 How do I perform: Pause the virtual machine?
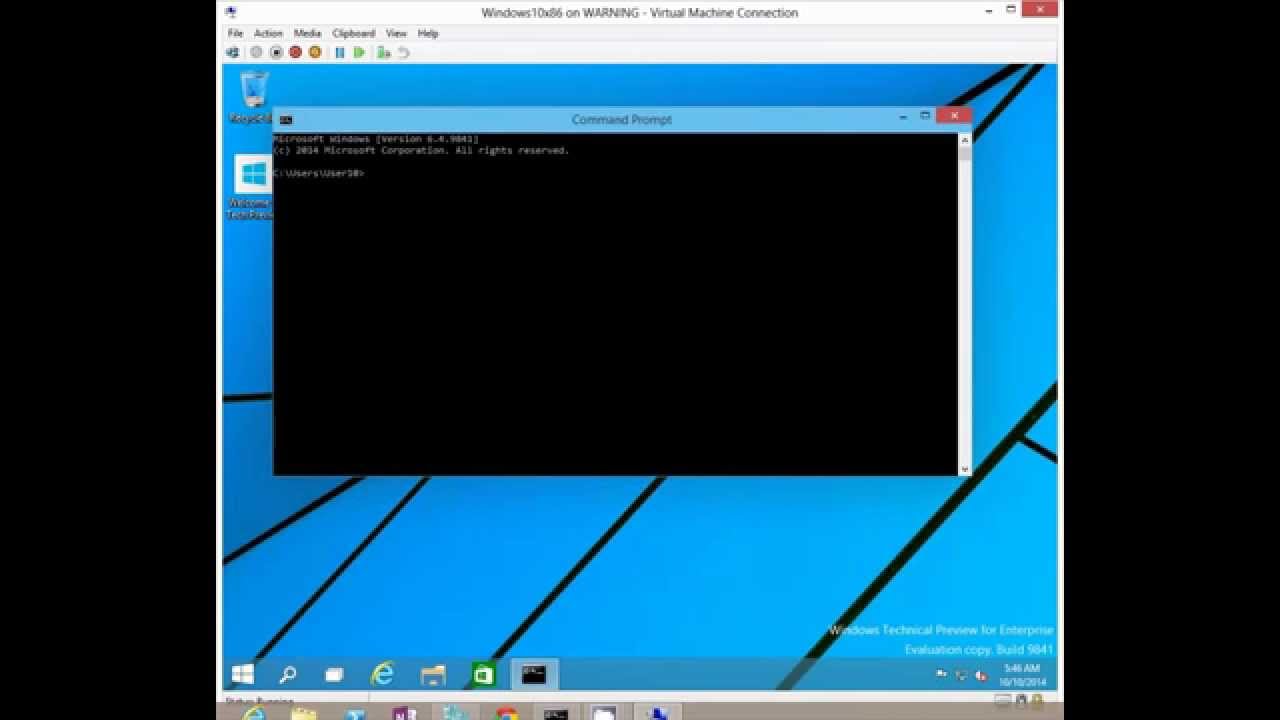click(340, 52)
